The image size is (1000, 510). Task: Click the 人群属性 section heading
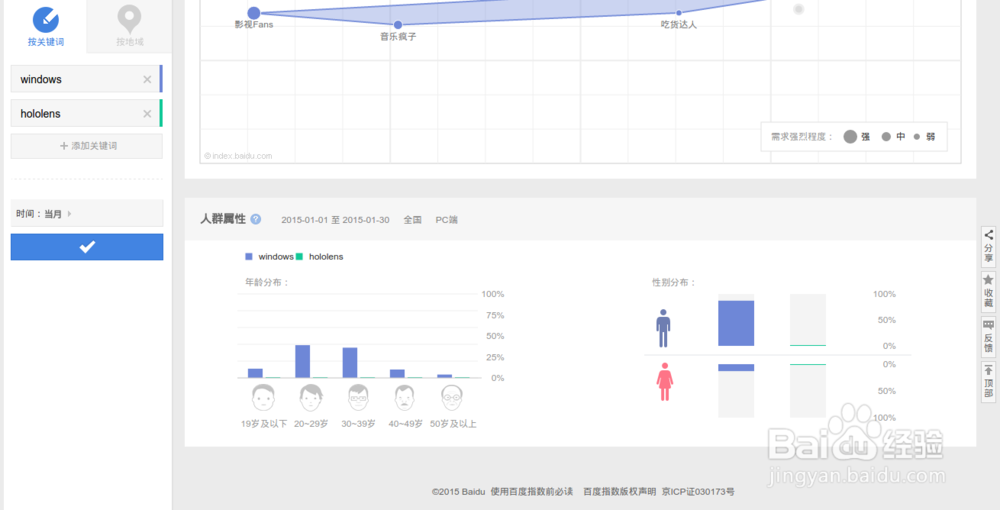pos(223,219)
